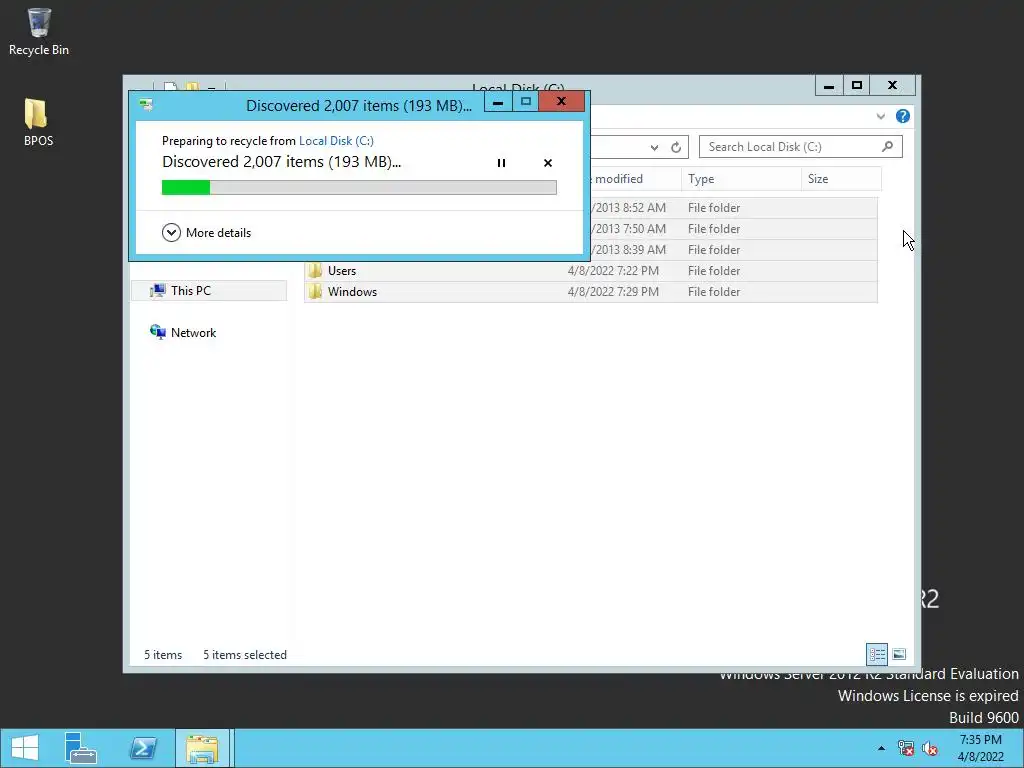Launch Windows PowerShell from the taskbar
The height and width of the screenshot is (768, 1024).
142,748
